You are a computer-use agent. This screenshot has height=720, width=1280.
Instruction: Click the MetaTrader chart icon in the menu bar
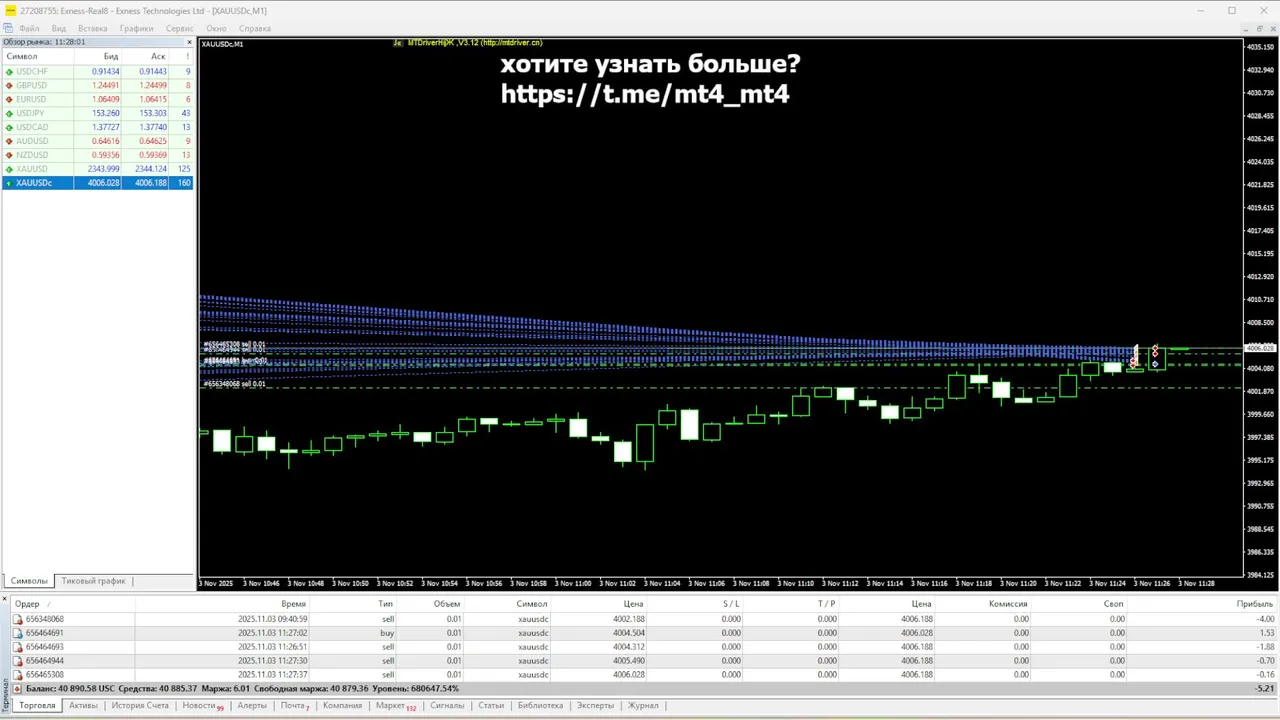click(8, 28)
